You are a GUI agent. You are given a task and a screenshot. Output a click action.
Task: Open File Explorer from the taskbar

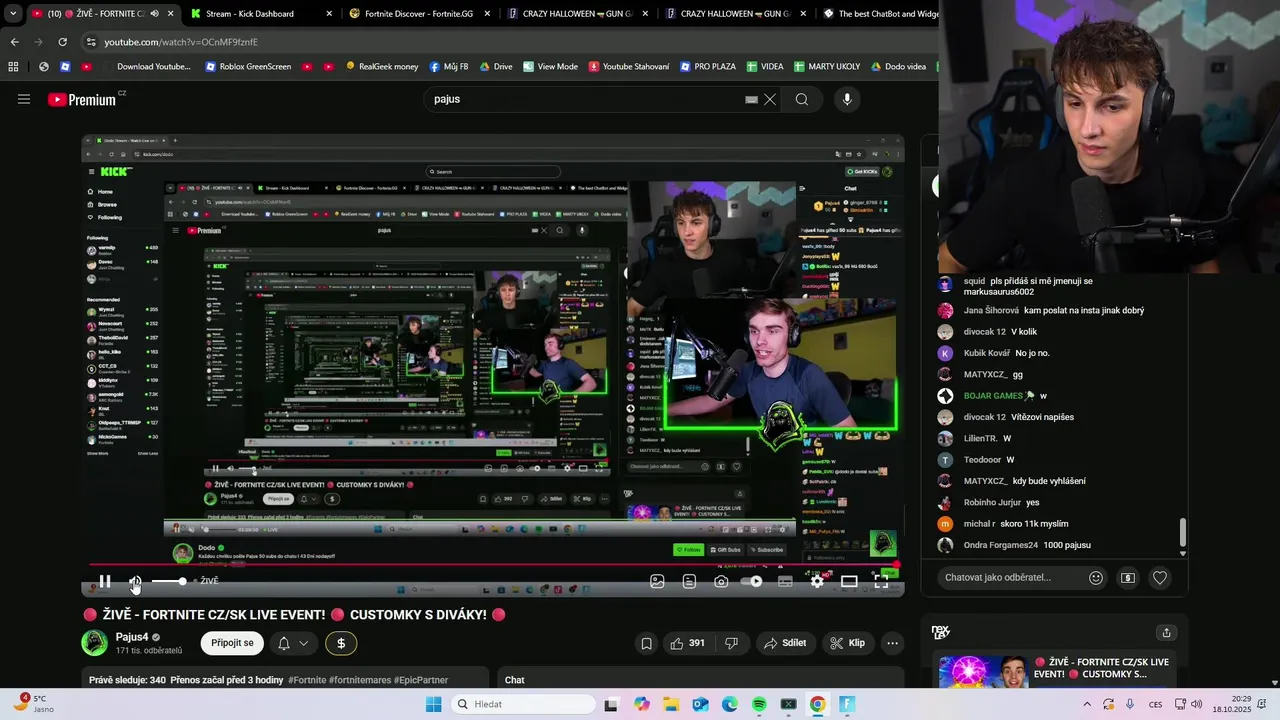coord(670,704)
